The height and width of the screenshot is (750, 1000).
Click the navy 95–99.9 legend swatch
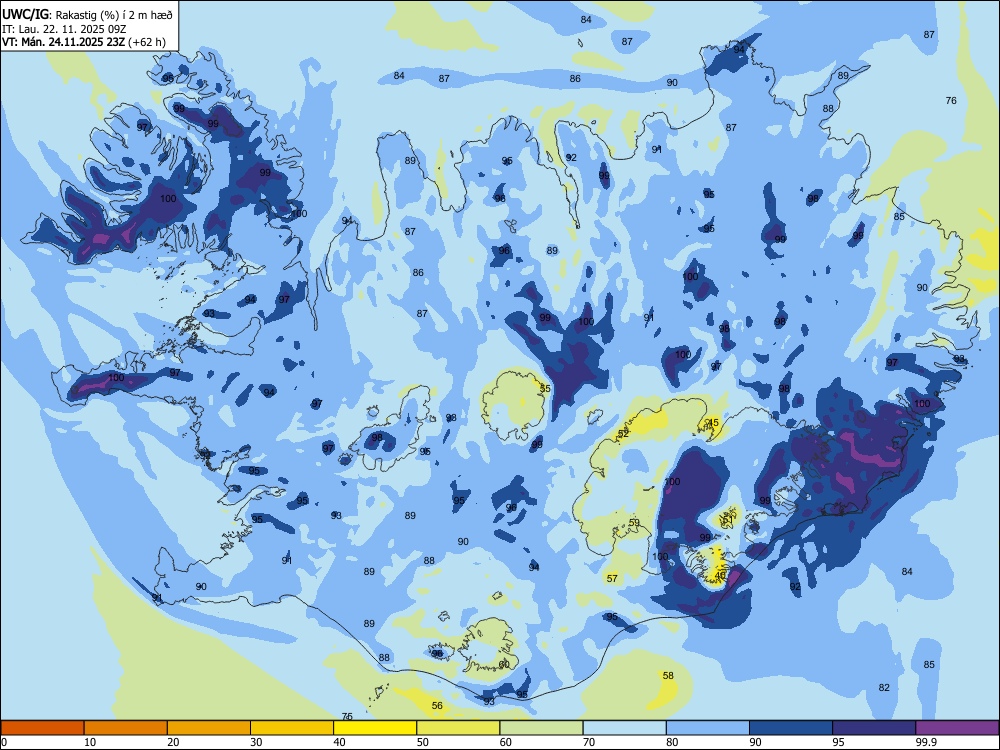tap(874, 728)
